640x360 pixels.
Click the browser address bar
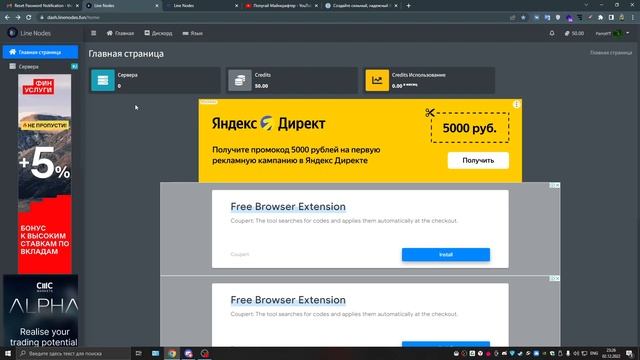coord(269,18)
